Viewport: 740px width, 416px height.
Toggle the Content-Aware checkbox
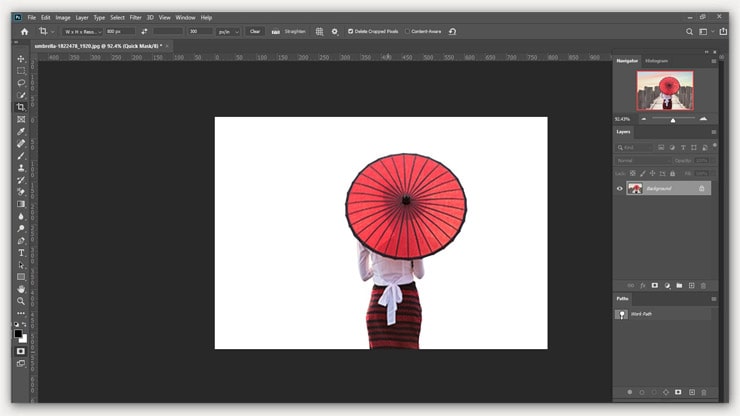point(408,31)
